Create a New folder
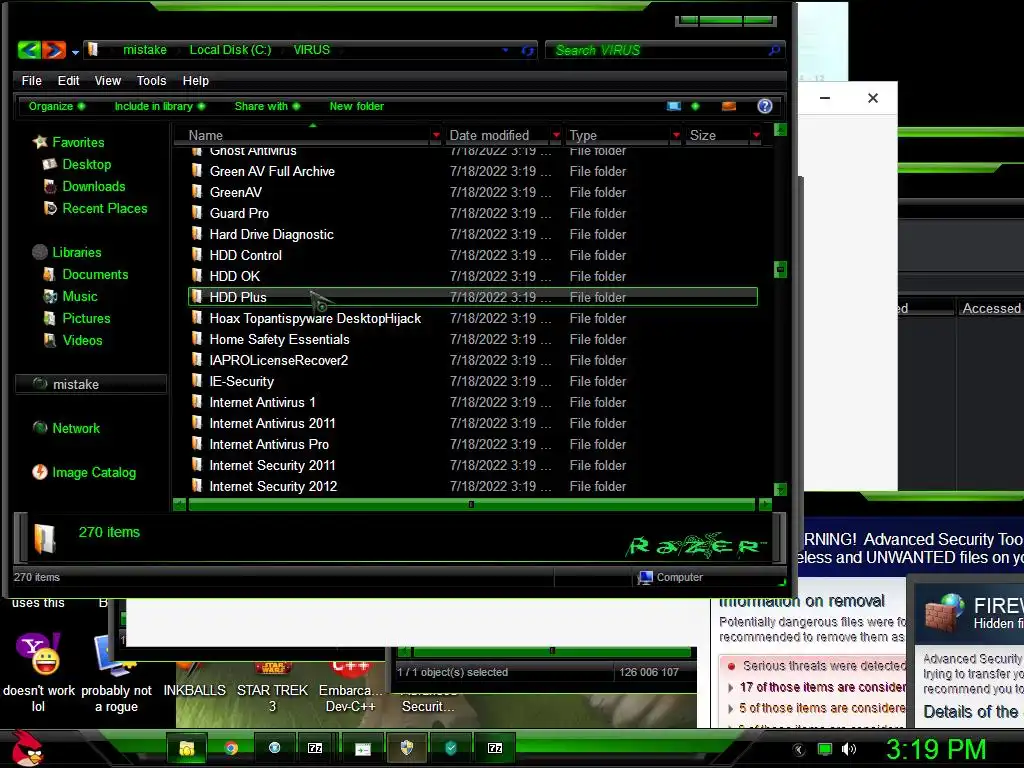The height and width of the screenshot is (768, 1024). [x=357, y=106]
